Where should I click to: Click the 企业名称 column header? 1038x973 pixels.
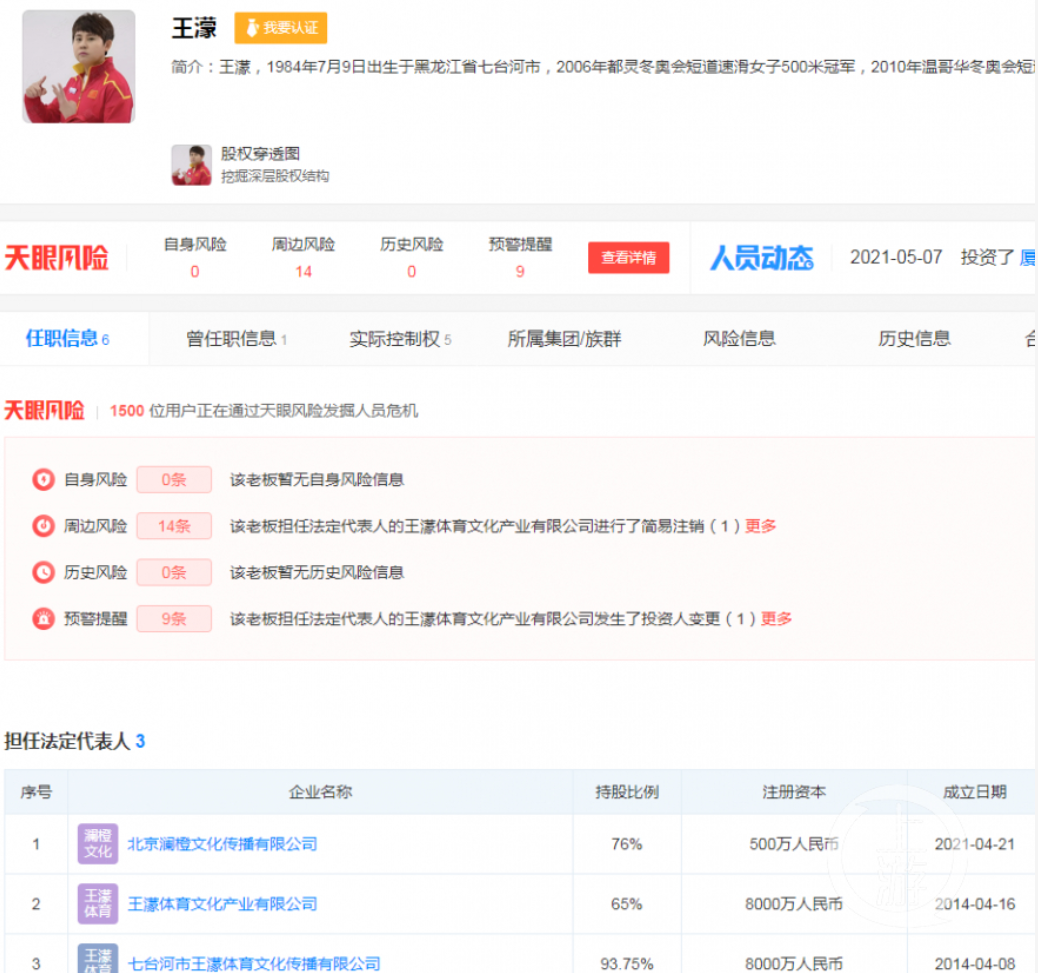pos(320,791)
